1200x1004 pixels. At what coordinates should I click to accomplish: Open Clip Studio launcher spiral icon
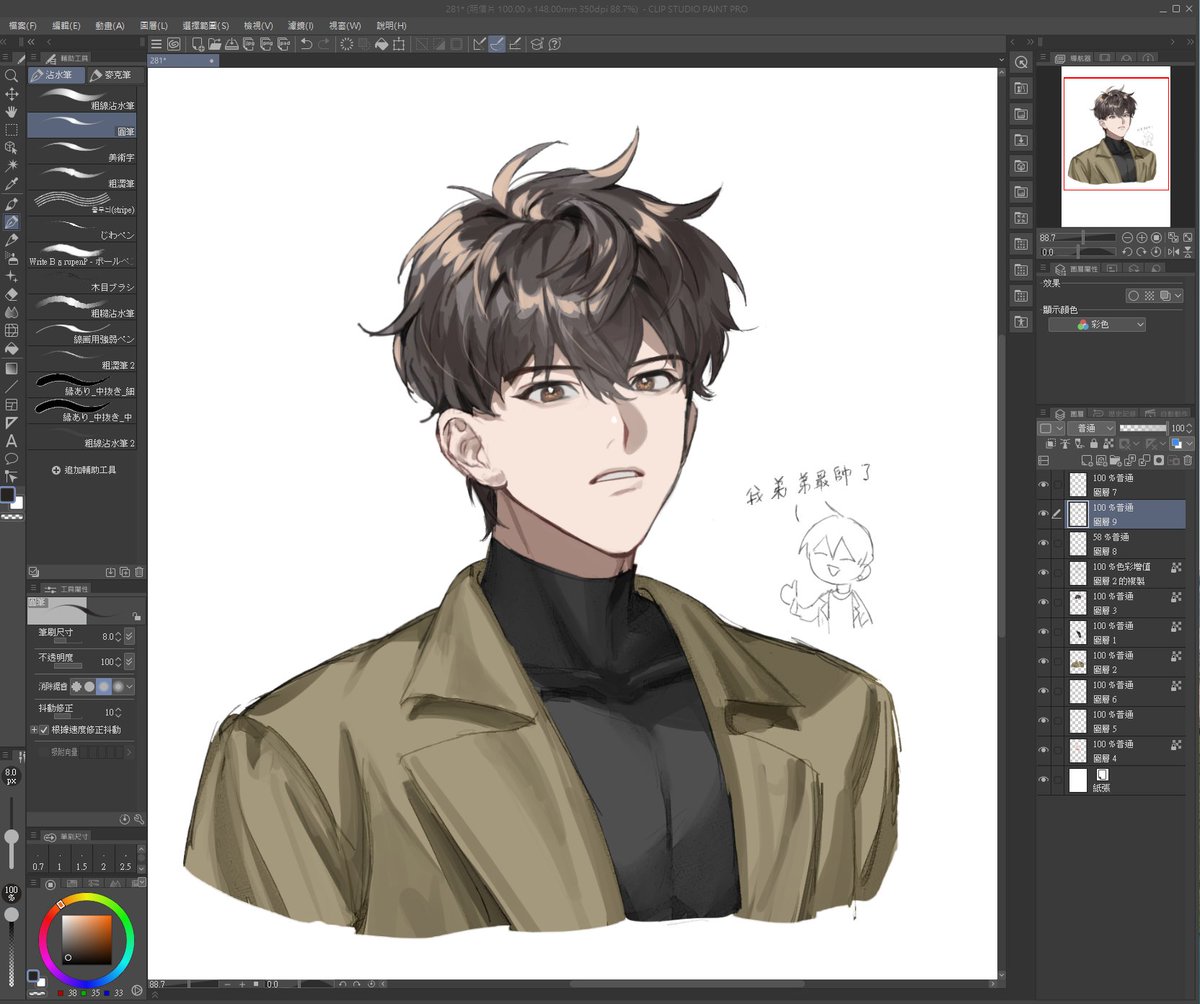pos(174,44)
